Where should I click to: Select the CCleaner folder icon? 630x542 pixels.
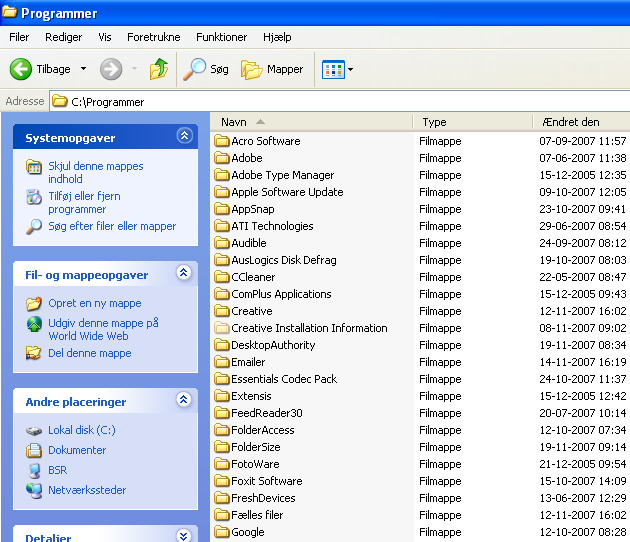[x=221, y=277]
